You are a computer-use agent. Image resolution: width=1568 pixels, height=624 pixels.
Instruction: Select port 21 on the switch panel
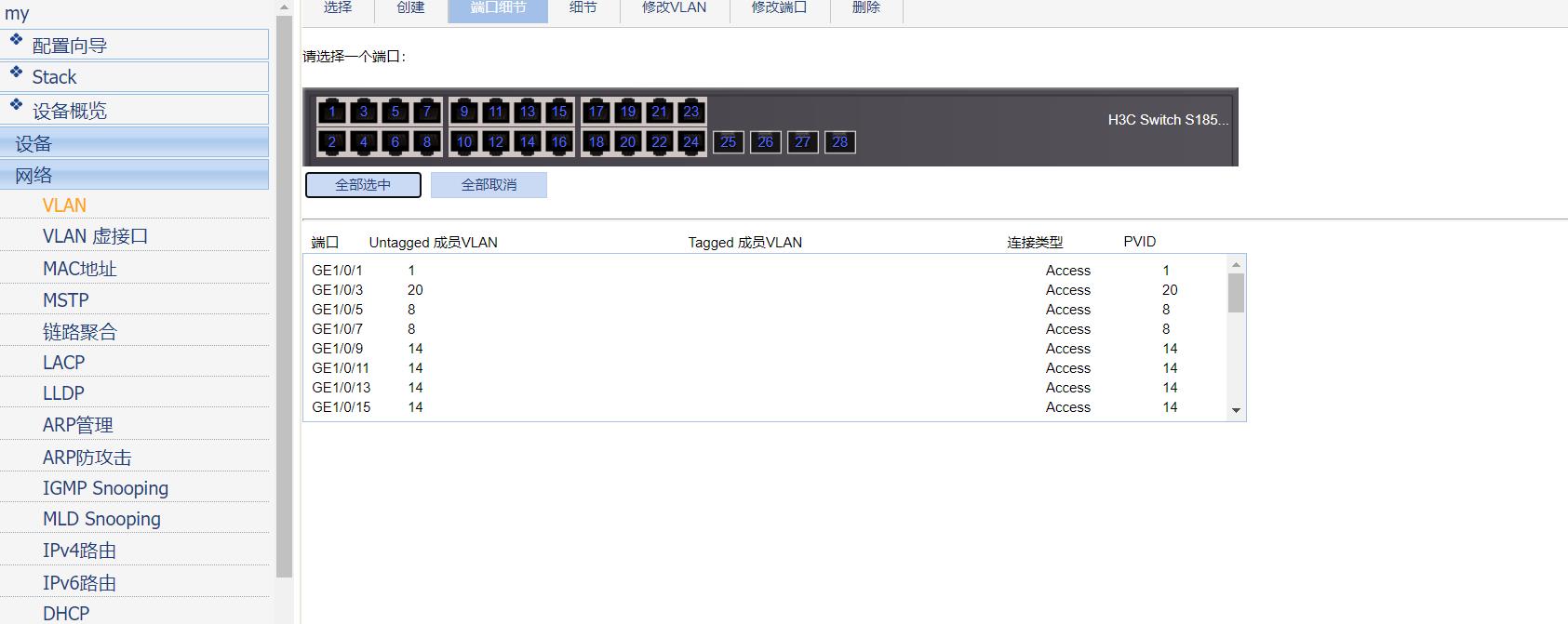[660, 112]
